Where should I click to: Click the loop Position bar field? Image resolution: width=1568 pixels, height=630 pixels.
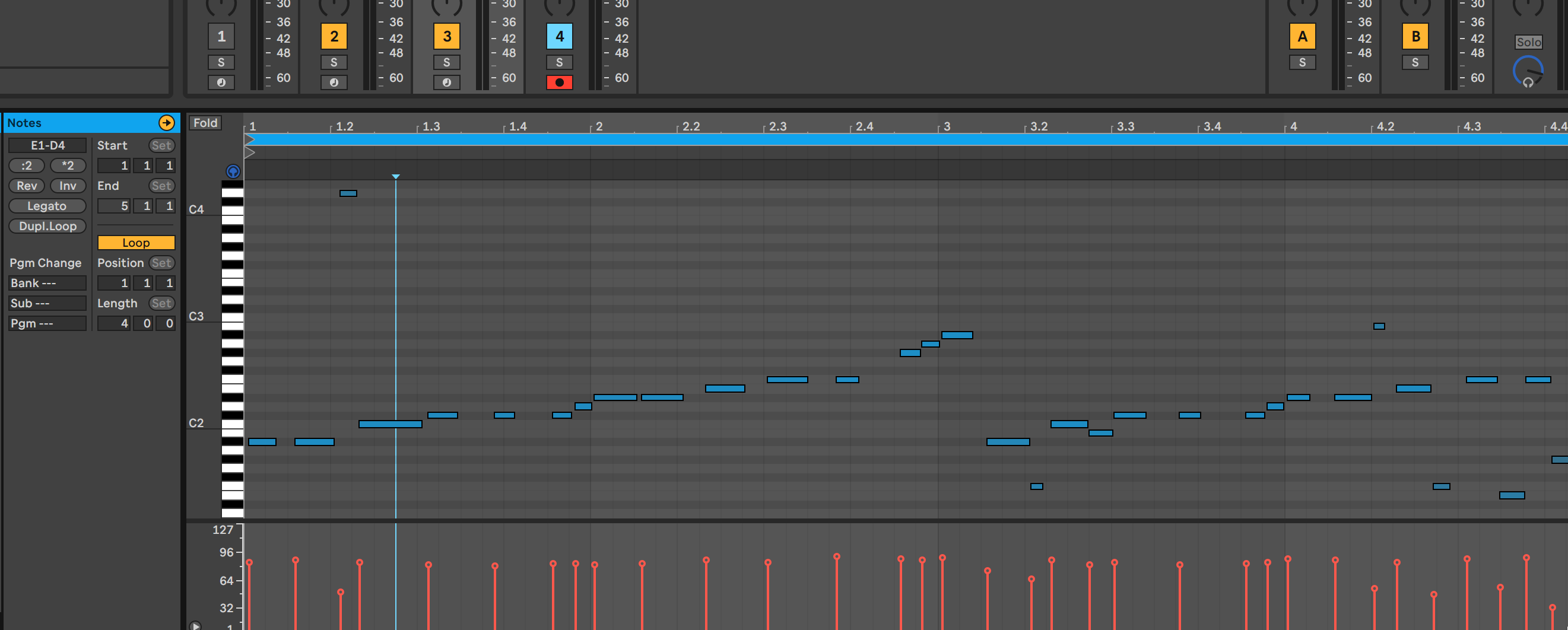114,283
